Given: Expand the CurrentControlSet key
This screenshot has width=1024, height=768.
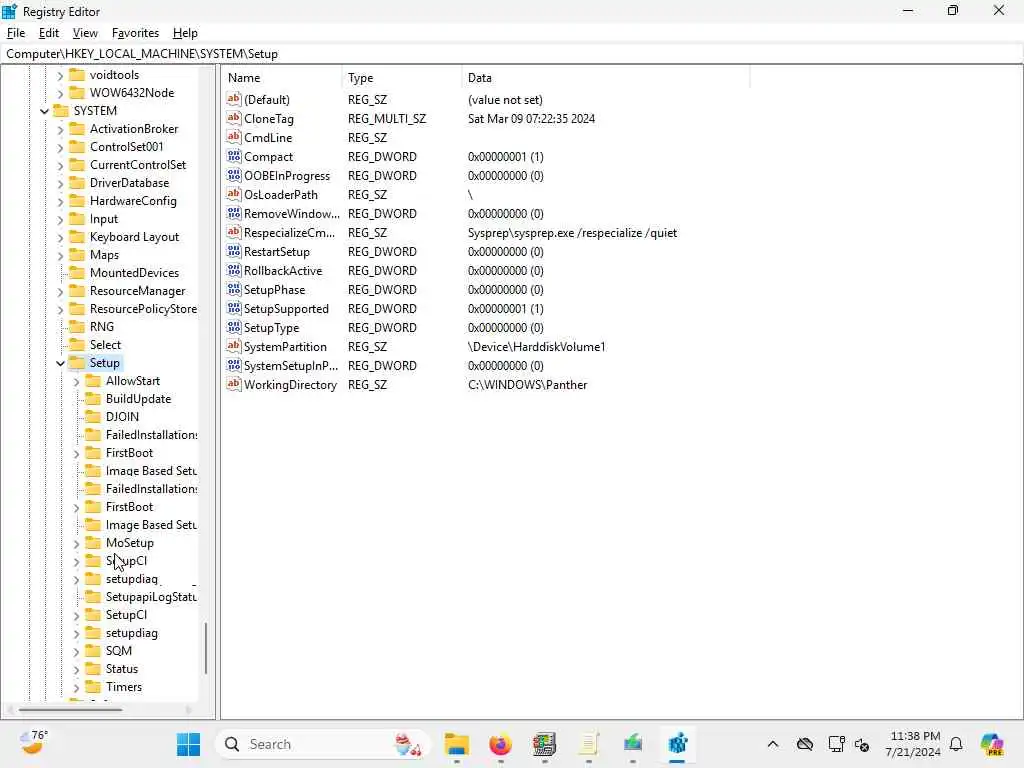Looking at the screenshot, I should pyautogui.click(x=61, y=165).
